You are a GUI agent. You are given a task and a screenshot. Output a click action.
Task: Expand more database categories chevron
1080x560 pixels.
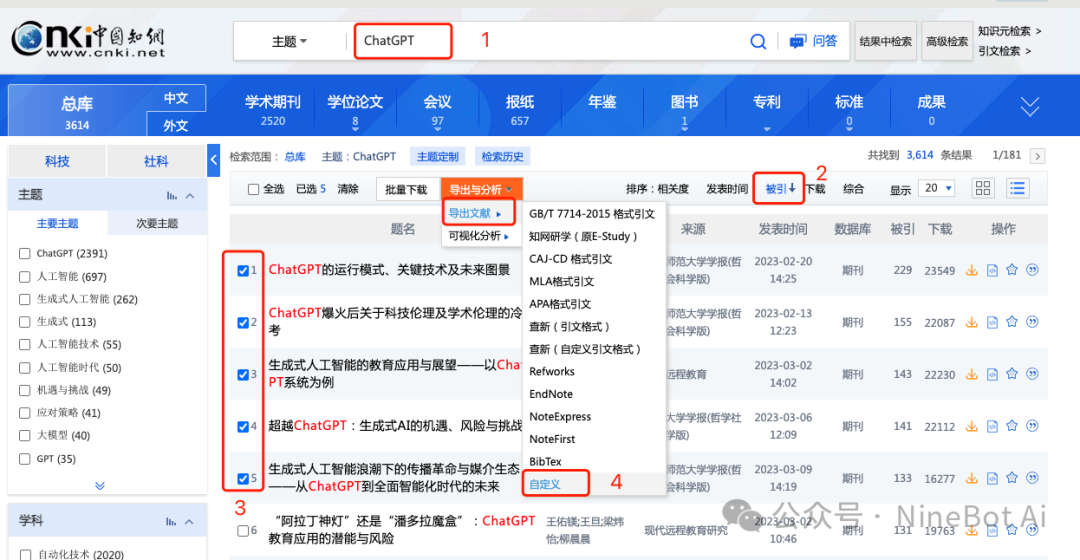click(1030, 106)
